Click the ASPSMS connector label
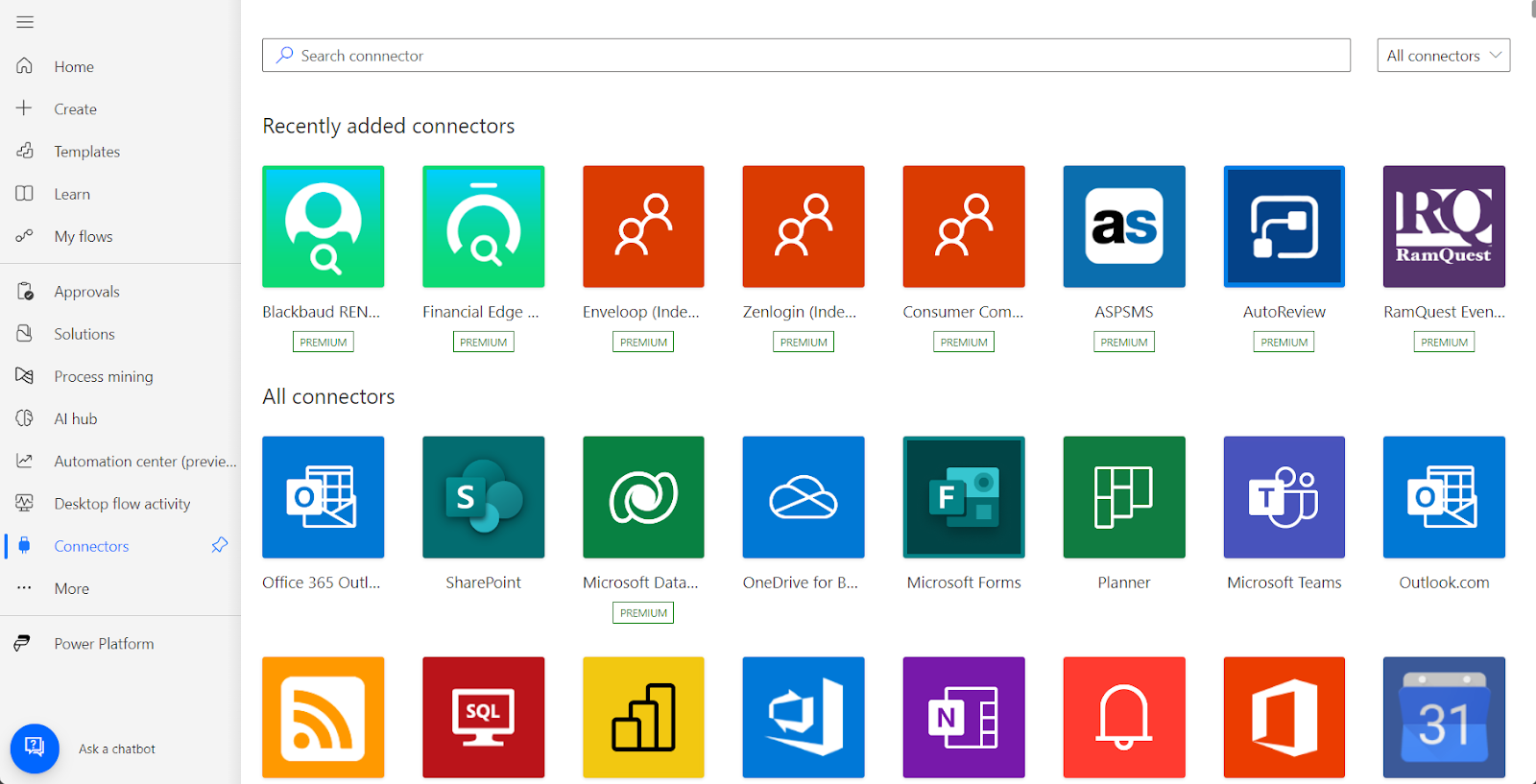The width and height of the screenshot is (1536, 784). (1124, 312)
